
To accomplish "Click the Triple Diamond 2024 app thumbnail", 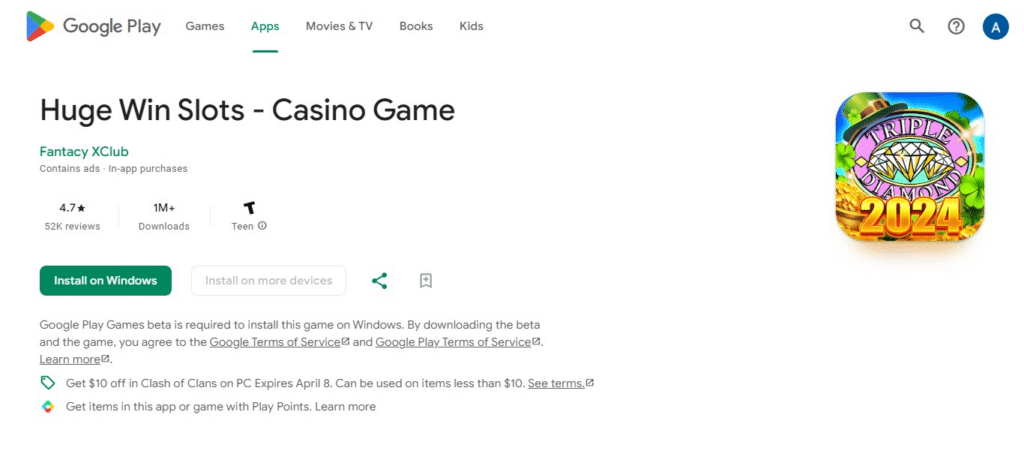I will point(910,167).
